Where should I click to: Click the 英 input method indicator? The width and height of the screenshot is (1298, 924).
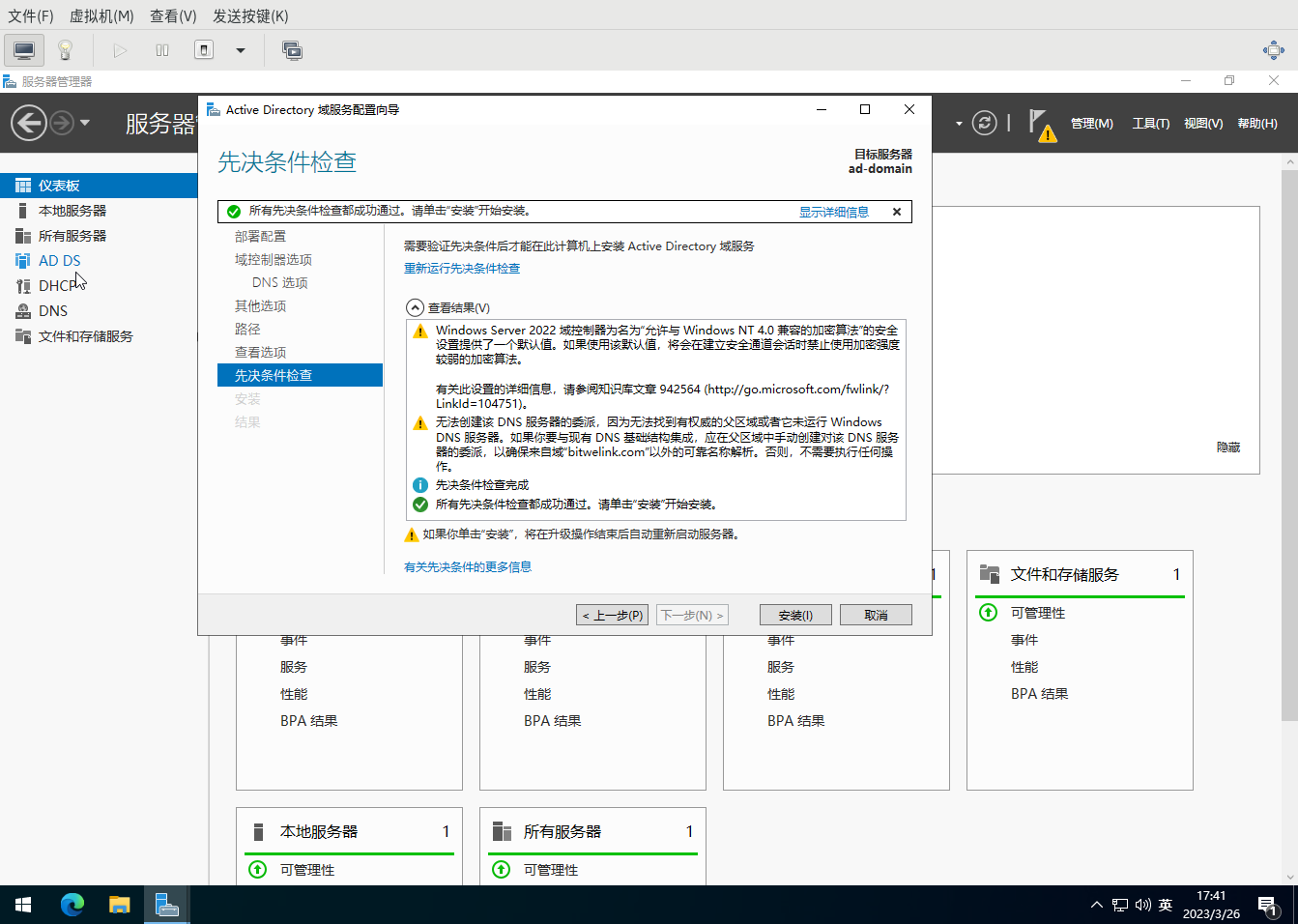pyautogui.click(x=1166, y=905)
